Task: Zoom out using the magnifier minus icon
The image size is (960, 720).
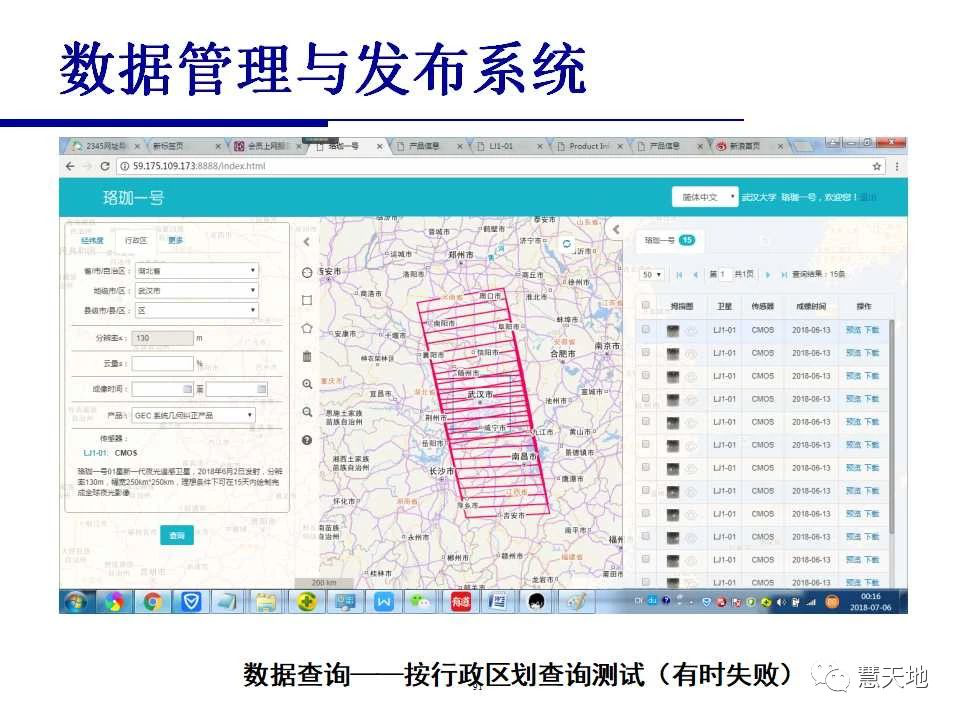Action: pos(307,412)
